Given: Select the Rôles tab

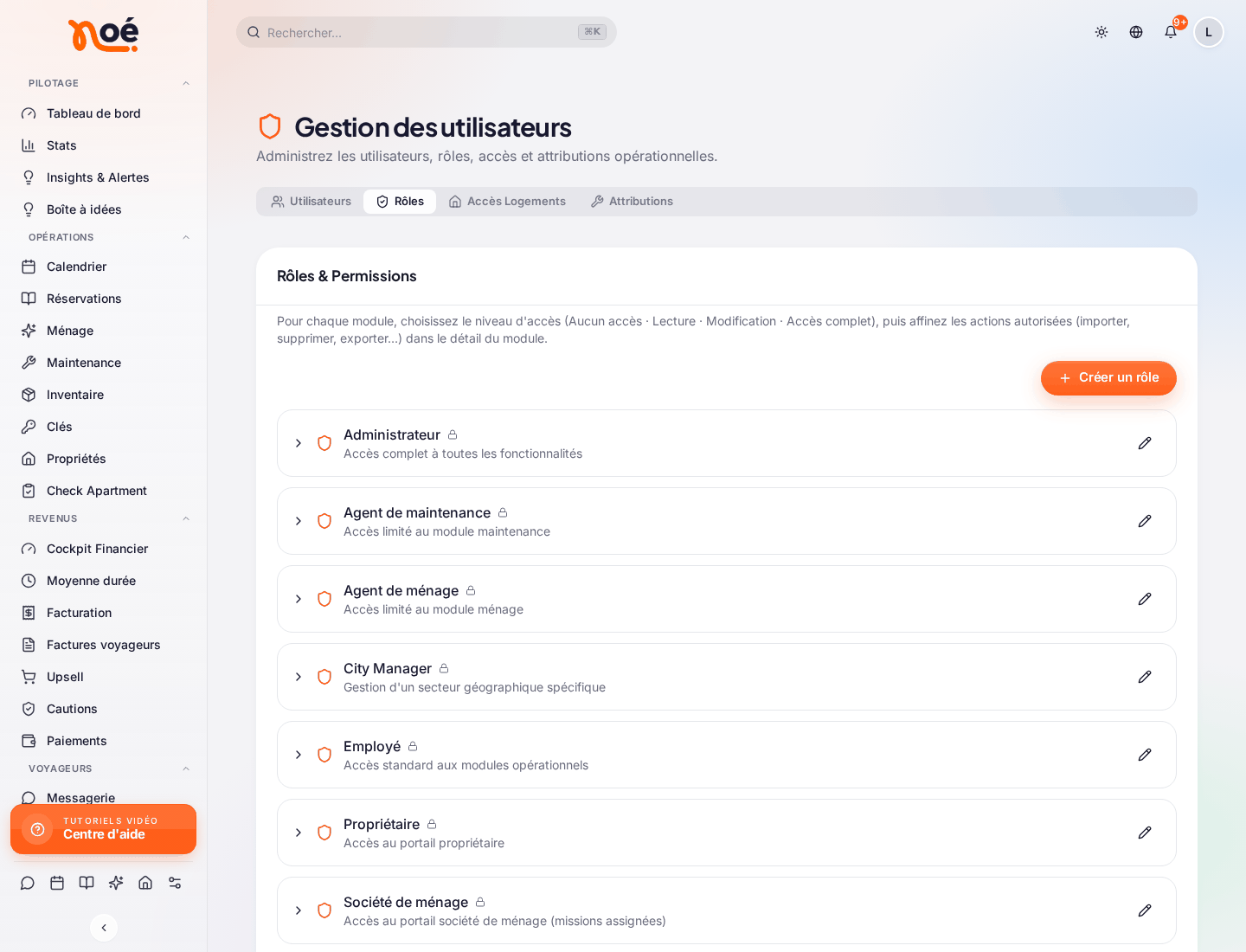Looking at the screenshot, I should click(x=400, y=202).
